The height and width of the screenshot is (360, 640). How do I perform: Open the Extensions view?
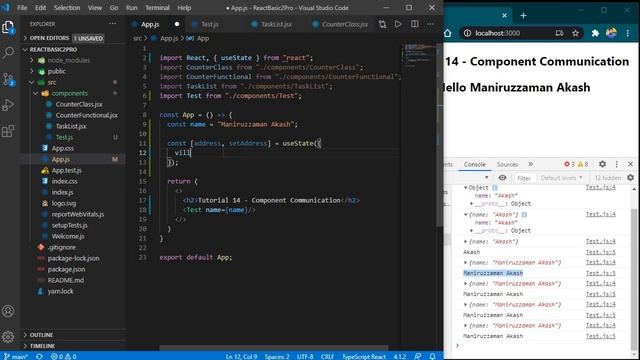coord(8,131)
